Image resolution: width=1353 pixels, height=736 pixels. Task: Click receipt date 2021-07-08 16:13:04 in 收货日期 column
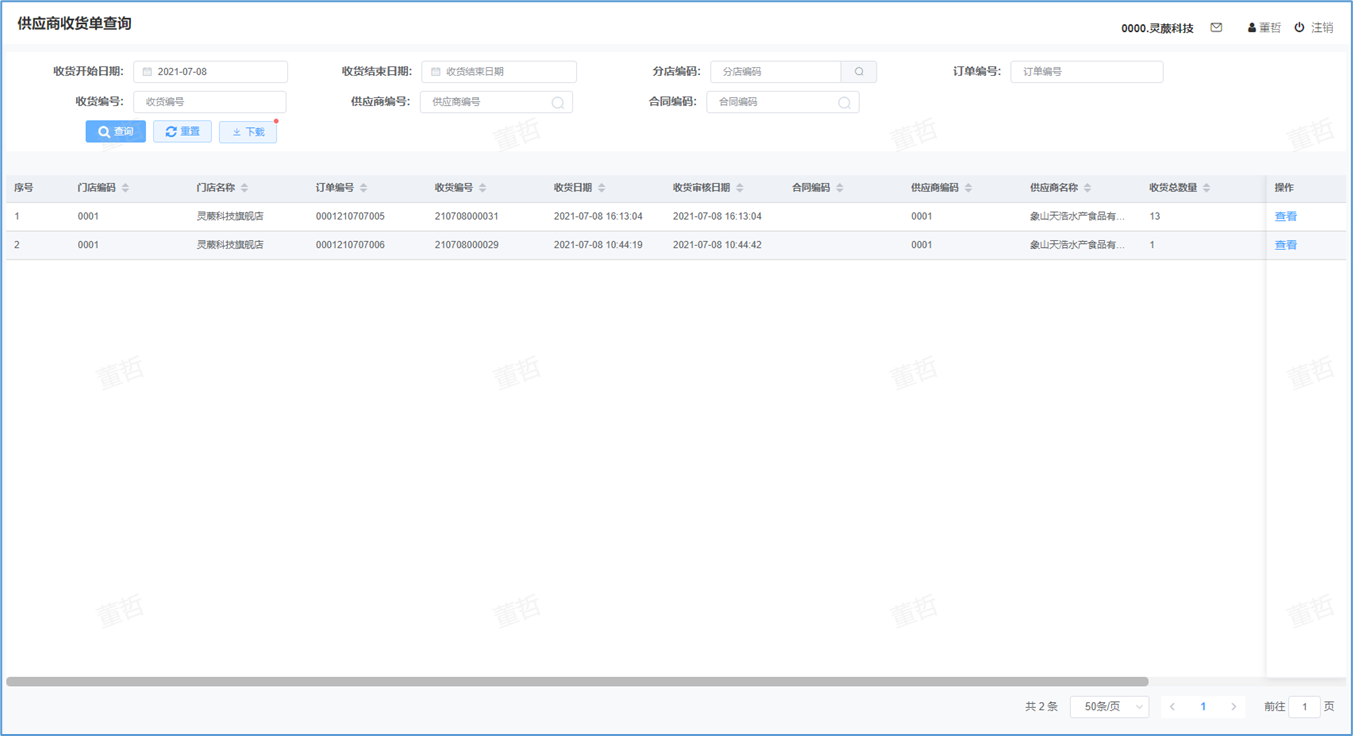(598, 217)
